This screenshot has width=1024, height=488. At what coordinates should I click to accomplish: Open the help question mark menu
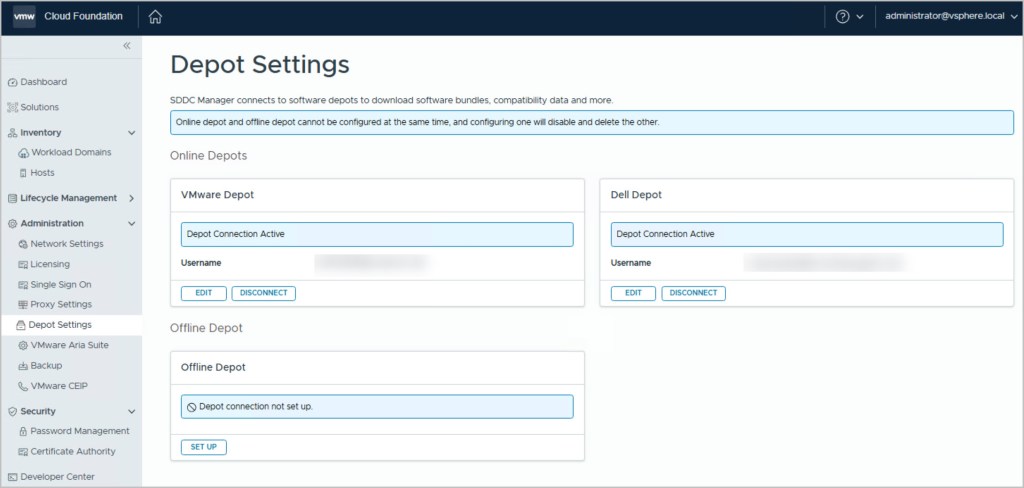pyautogui.click(x=842, y=17)
